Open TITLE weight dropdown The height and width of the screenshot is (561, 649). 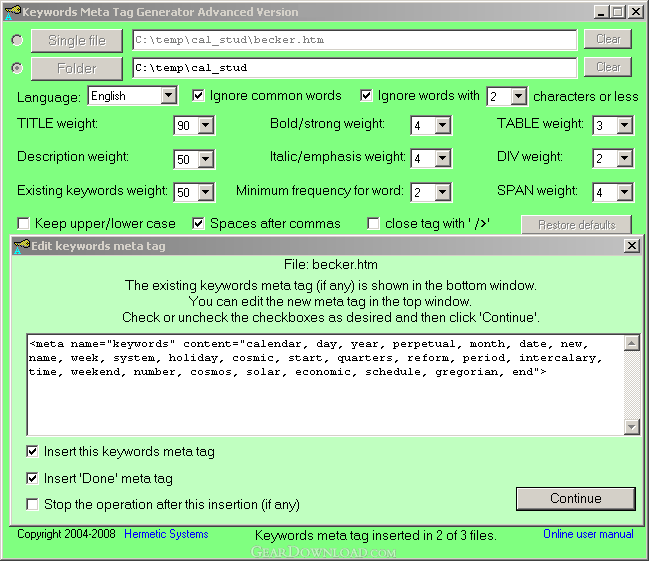tap(206, 125)
